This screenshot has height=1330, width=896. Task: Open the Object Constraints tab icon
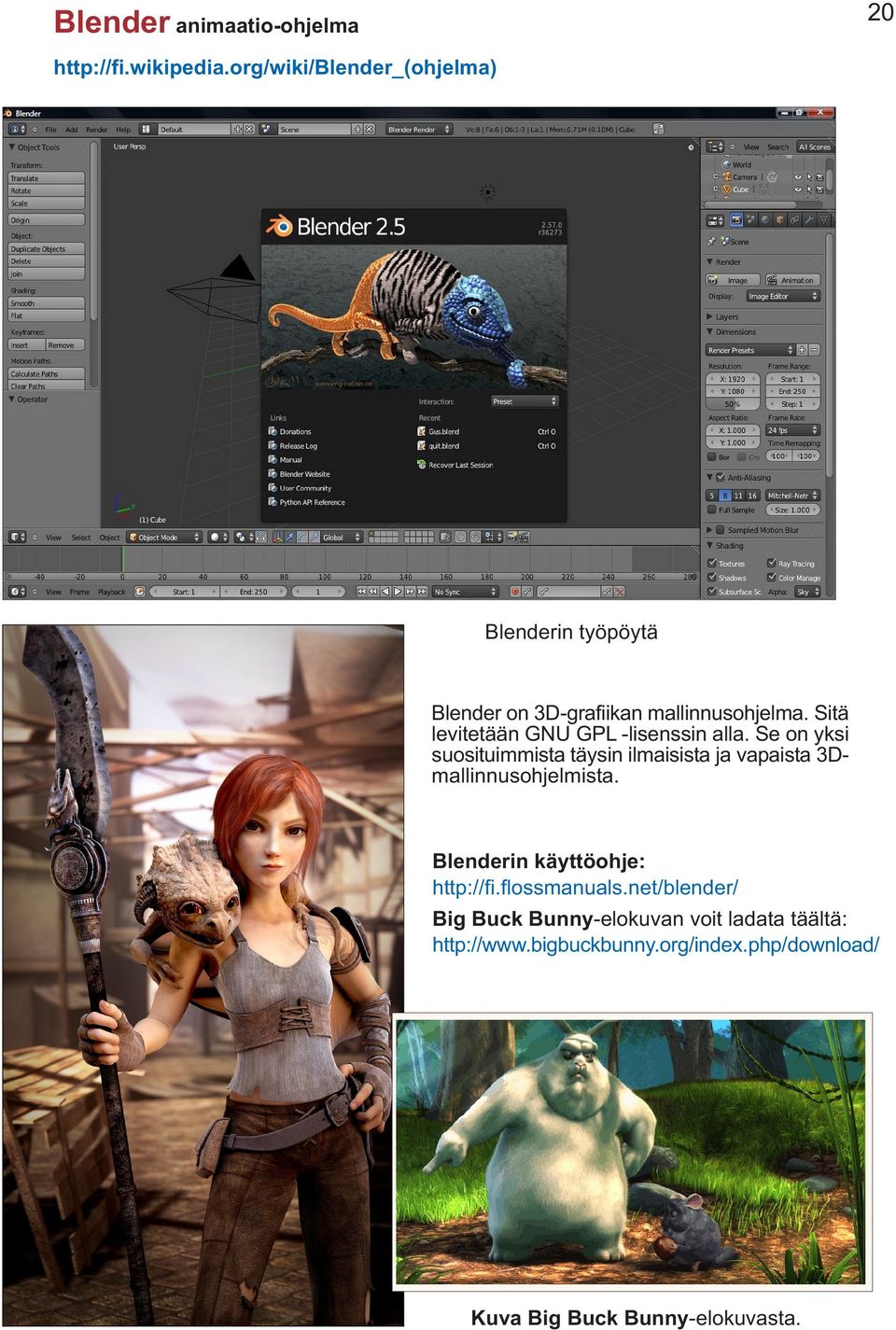pyautogui.click(x=794, y=220)
